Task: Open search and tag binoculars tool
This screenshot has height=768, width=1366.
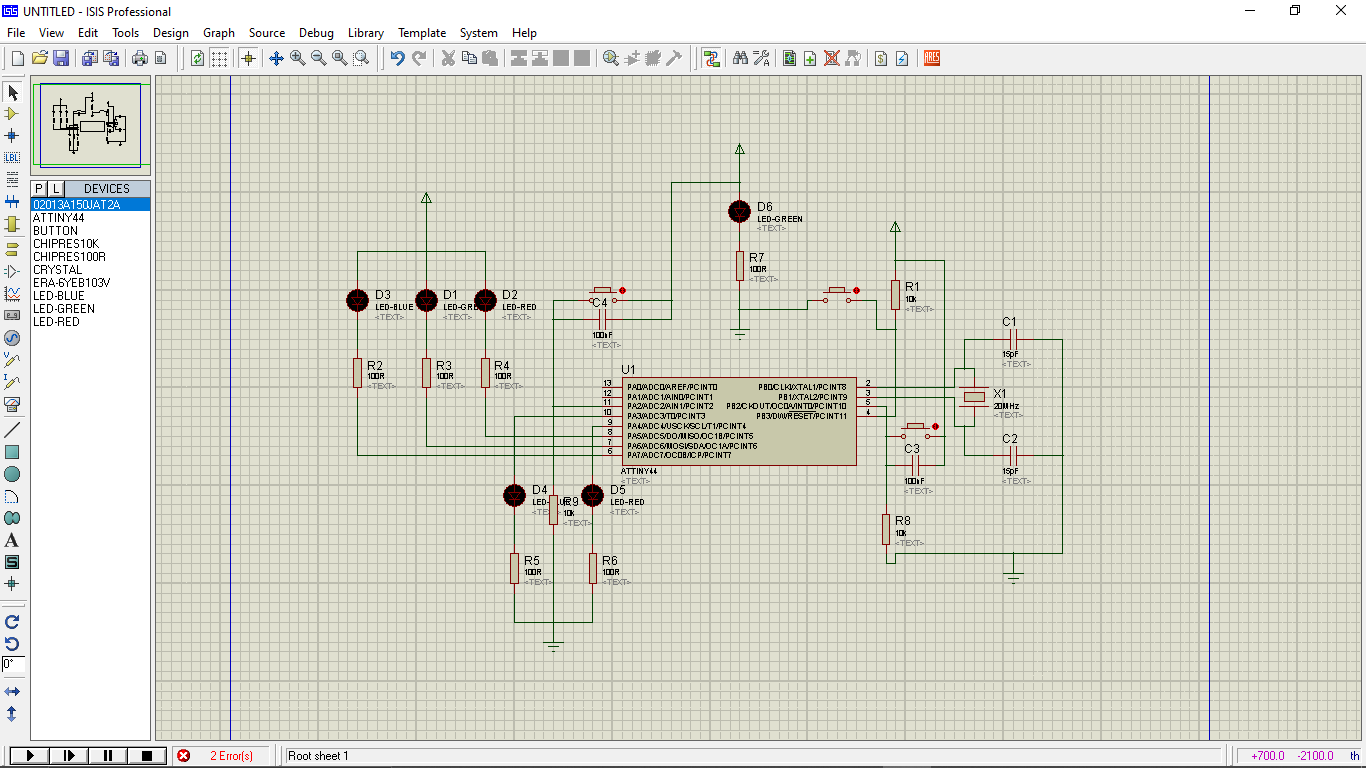Action: [740, 58]
